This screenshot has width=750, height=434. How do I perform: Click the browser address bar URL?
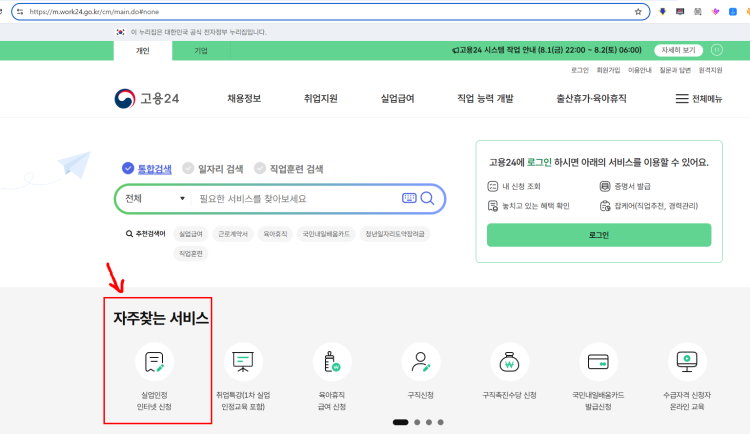tap(94, 11)
